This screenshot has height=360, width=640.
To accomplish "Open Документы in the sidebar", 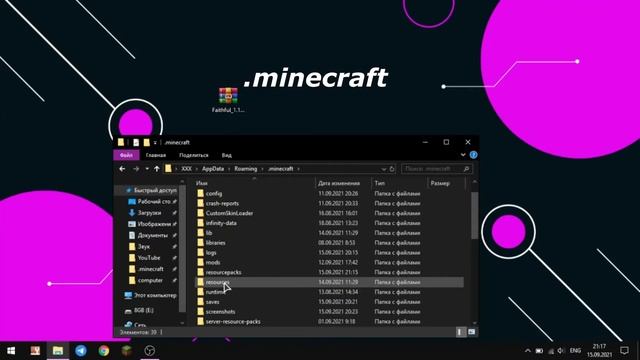I will (x=152, y=235).
